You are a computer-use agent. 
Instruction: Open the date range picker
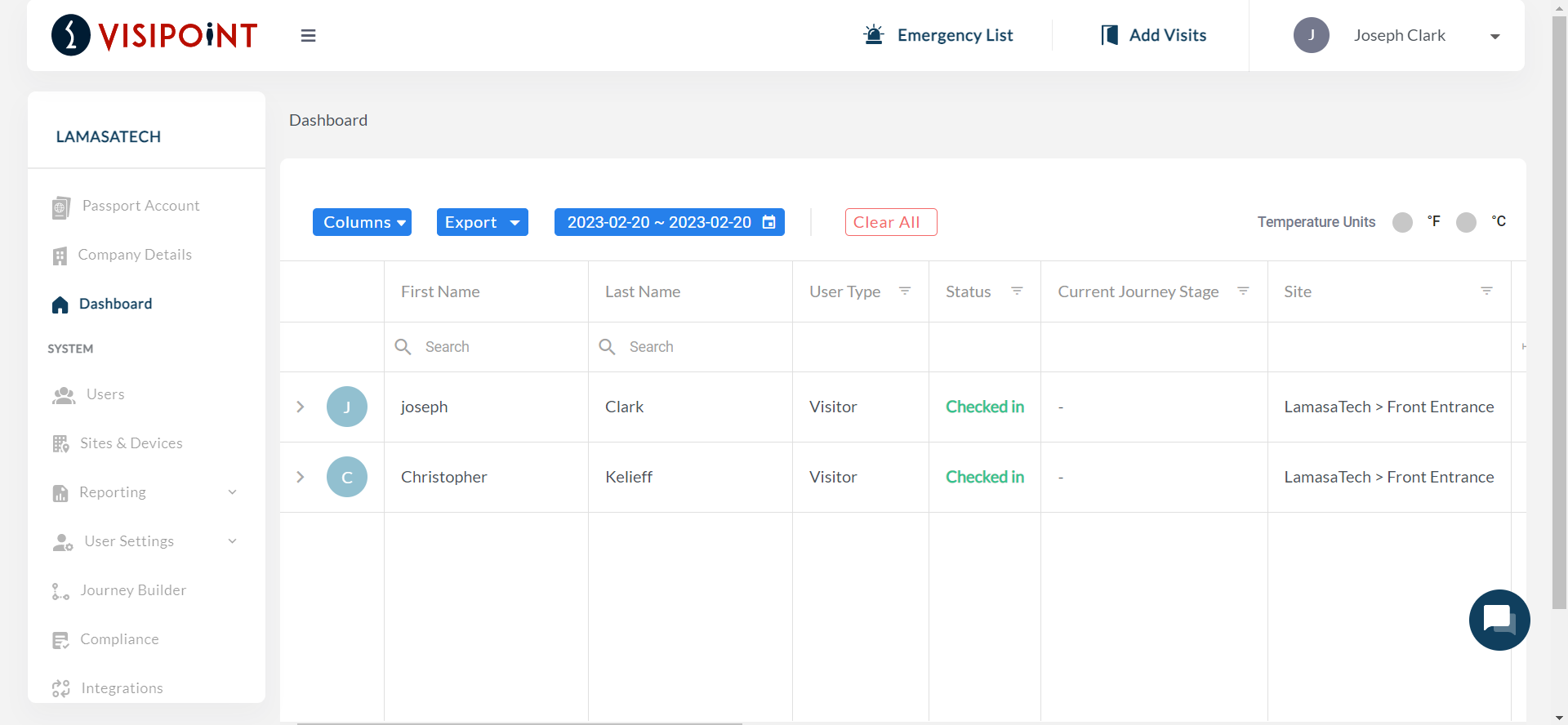click(669, 222)
